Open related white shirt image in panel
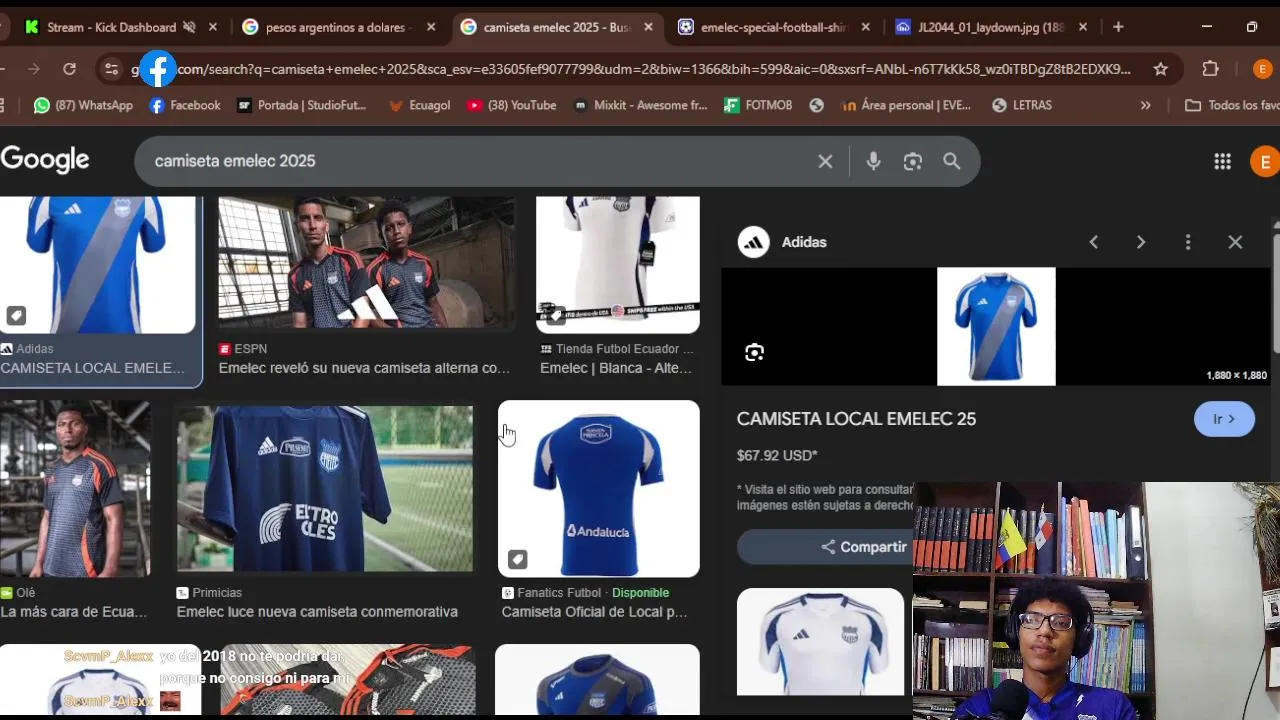 click(820, 641)
